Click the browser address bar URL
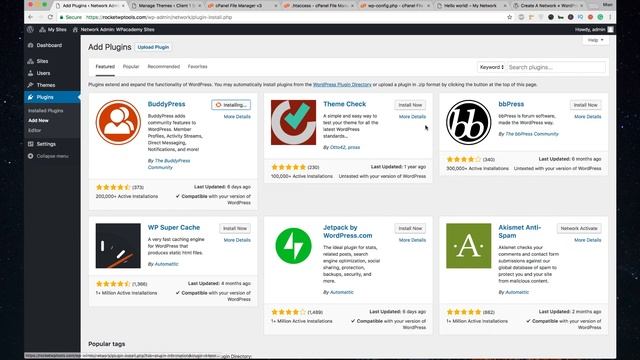The height and width of the screenshot is (360, 640). [x=159, y=17]
